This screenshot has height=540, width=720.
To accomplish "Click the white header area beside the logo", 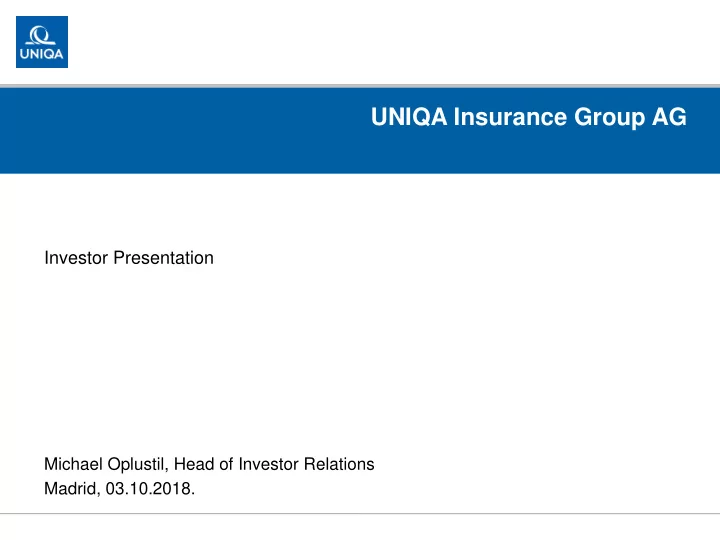I will tap(394, 42).
